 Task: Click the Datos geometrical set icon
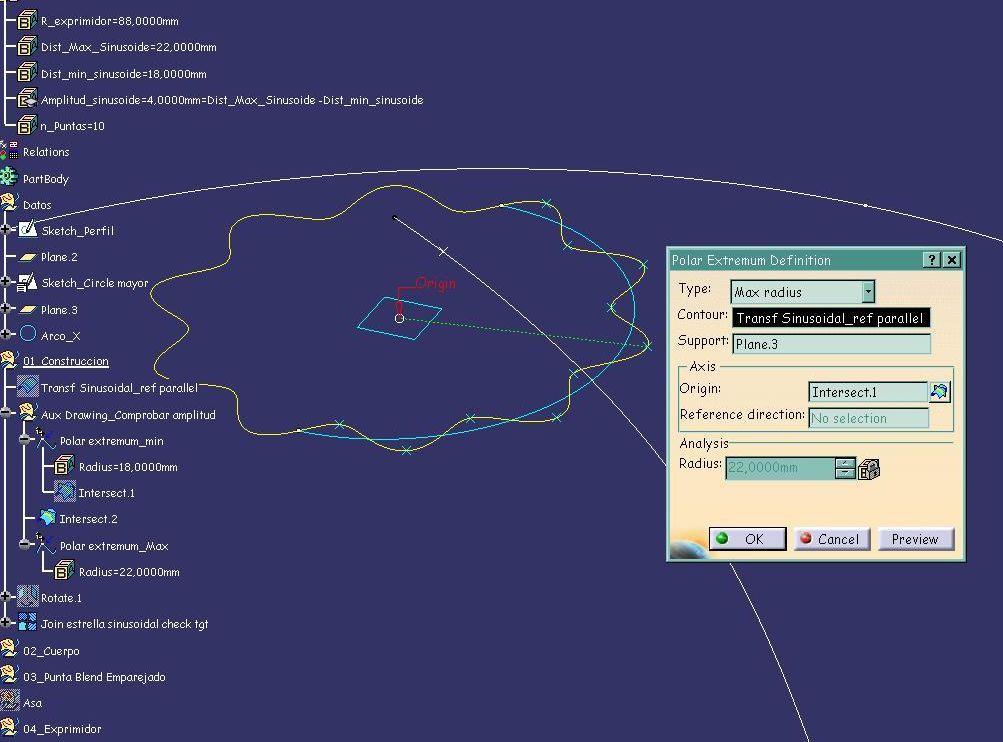pyautogui.click(x=9, y=203)
